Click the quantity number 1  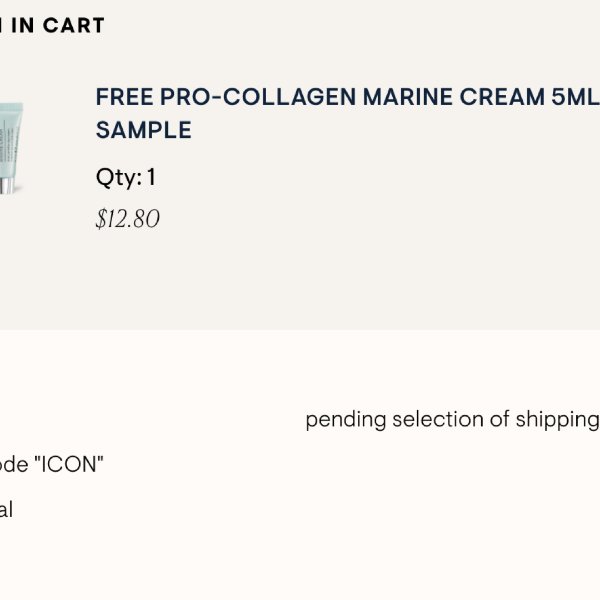tap(151, 176)
